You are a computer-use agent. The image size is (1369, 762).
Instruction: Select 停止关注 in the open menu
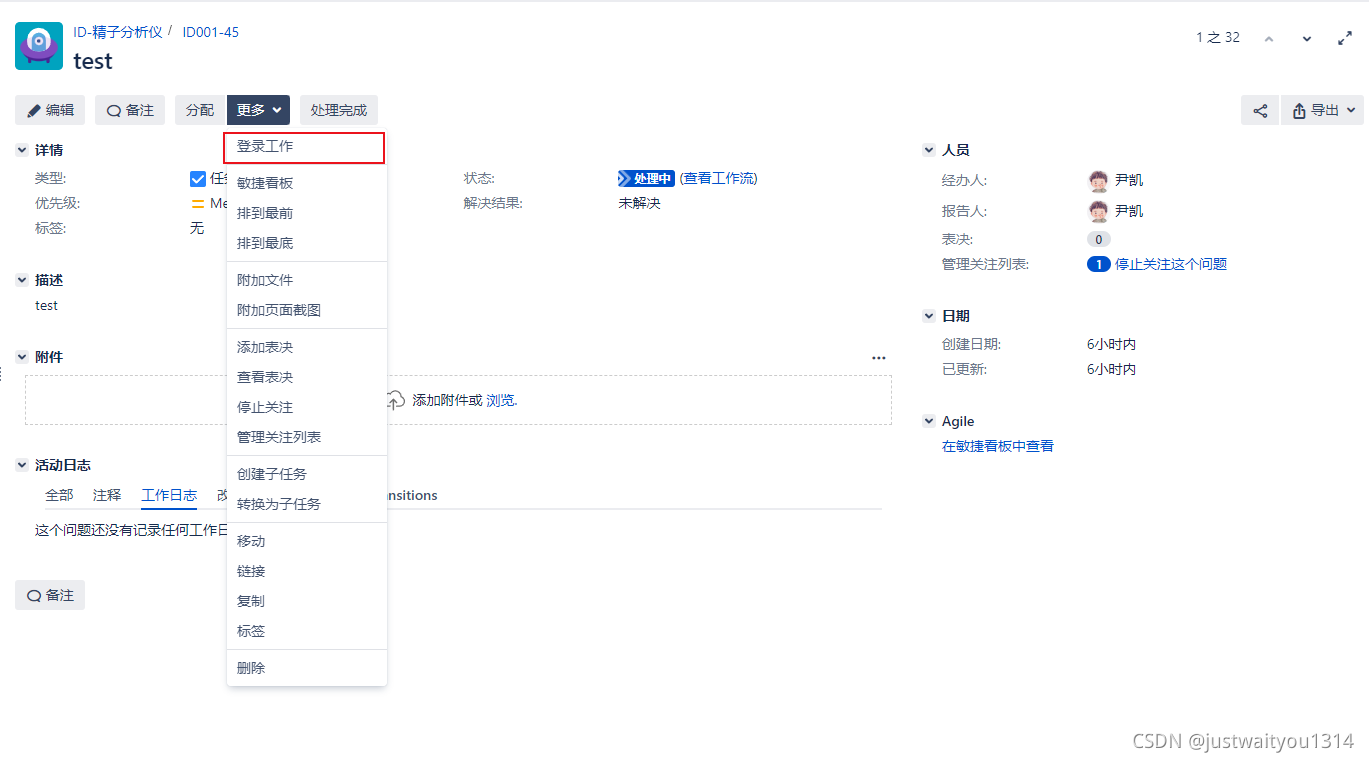[x=262, y=406]
